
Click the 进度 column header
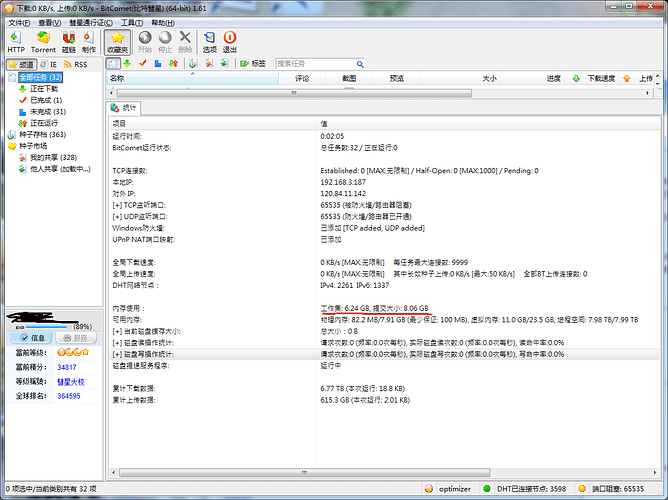tap(533, 78)
